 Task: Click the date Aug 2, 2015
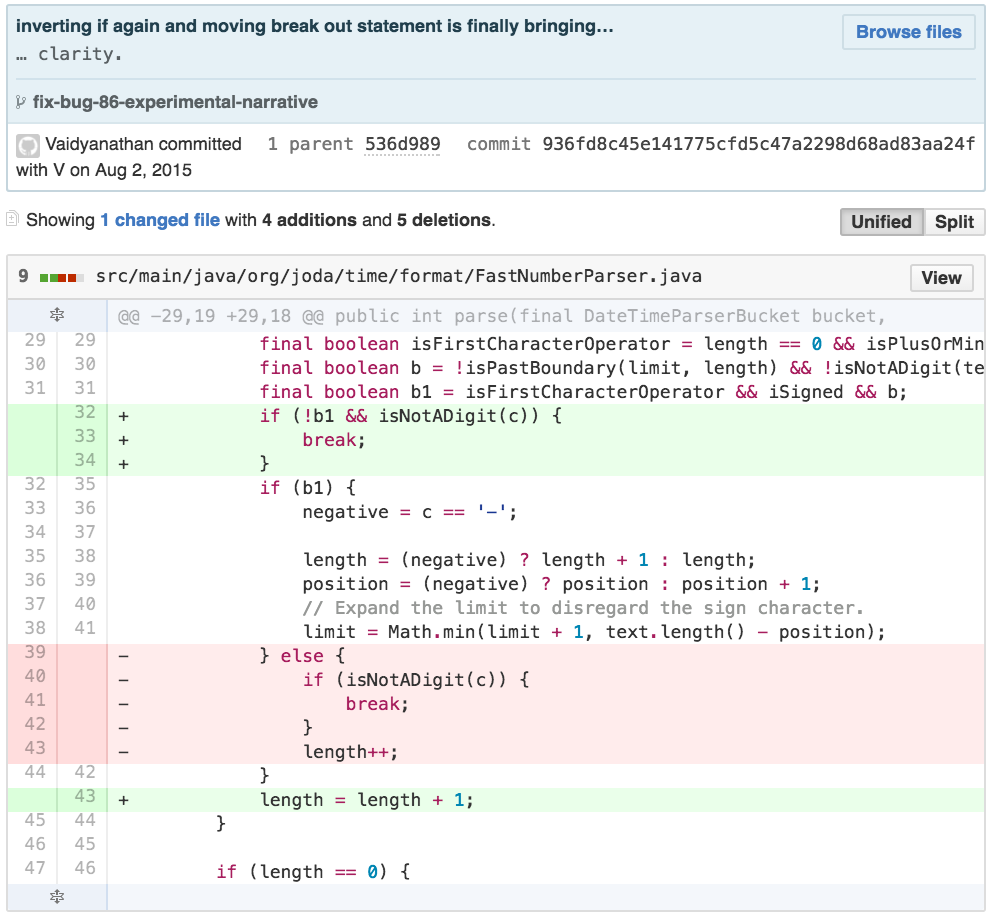tap(143, 170)
